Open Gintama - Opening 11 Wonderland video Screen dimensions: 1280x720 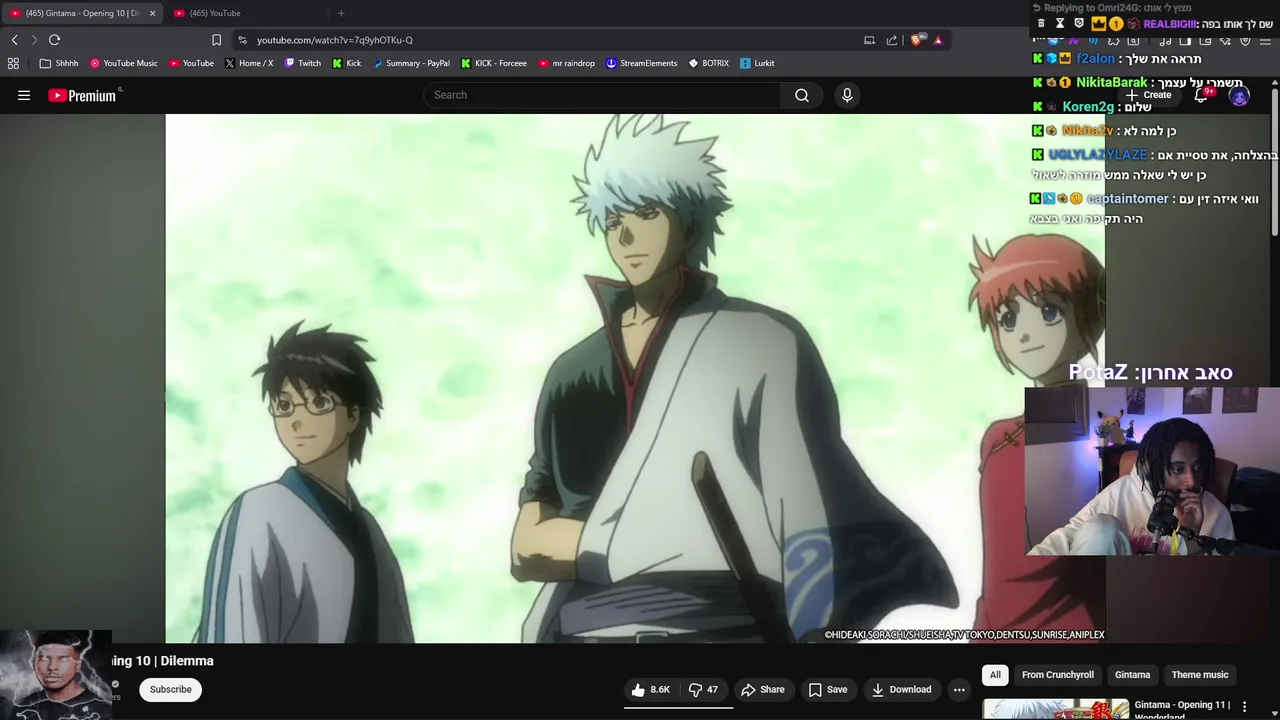(x=1182, y=708)
